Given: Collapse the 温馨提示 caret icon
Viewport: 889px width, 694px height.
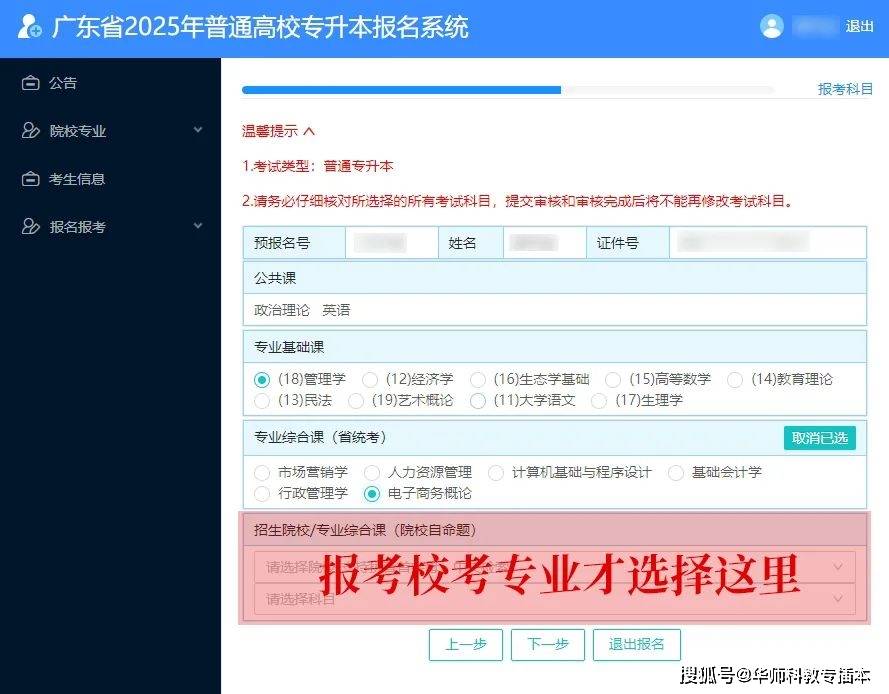Looking at the screenshot, I should (309, 132).
